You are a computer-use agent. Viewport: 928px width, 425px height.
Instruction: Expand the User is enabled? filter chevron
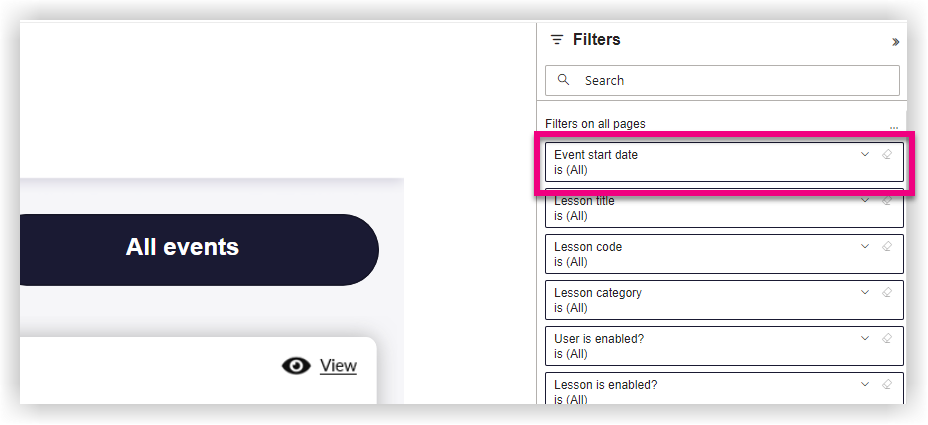pos(865,339)
